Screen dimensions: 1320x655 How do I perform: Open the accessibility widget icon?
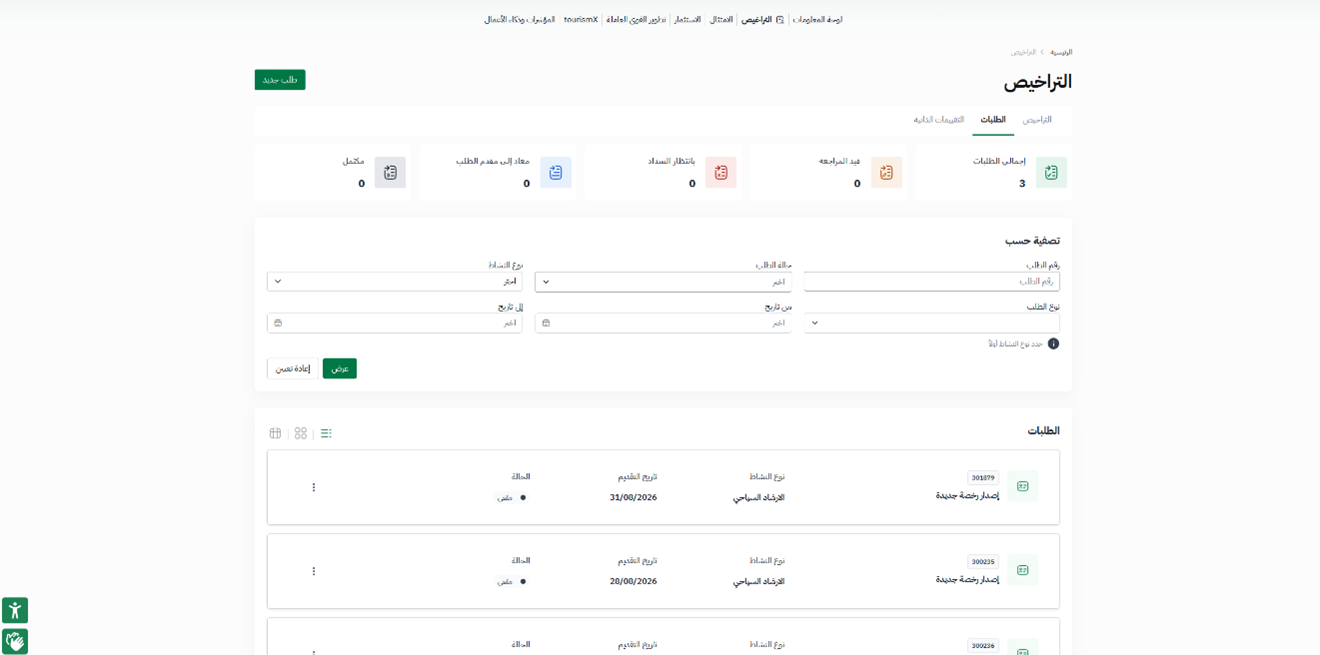(x=15, y=610)
